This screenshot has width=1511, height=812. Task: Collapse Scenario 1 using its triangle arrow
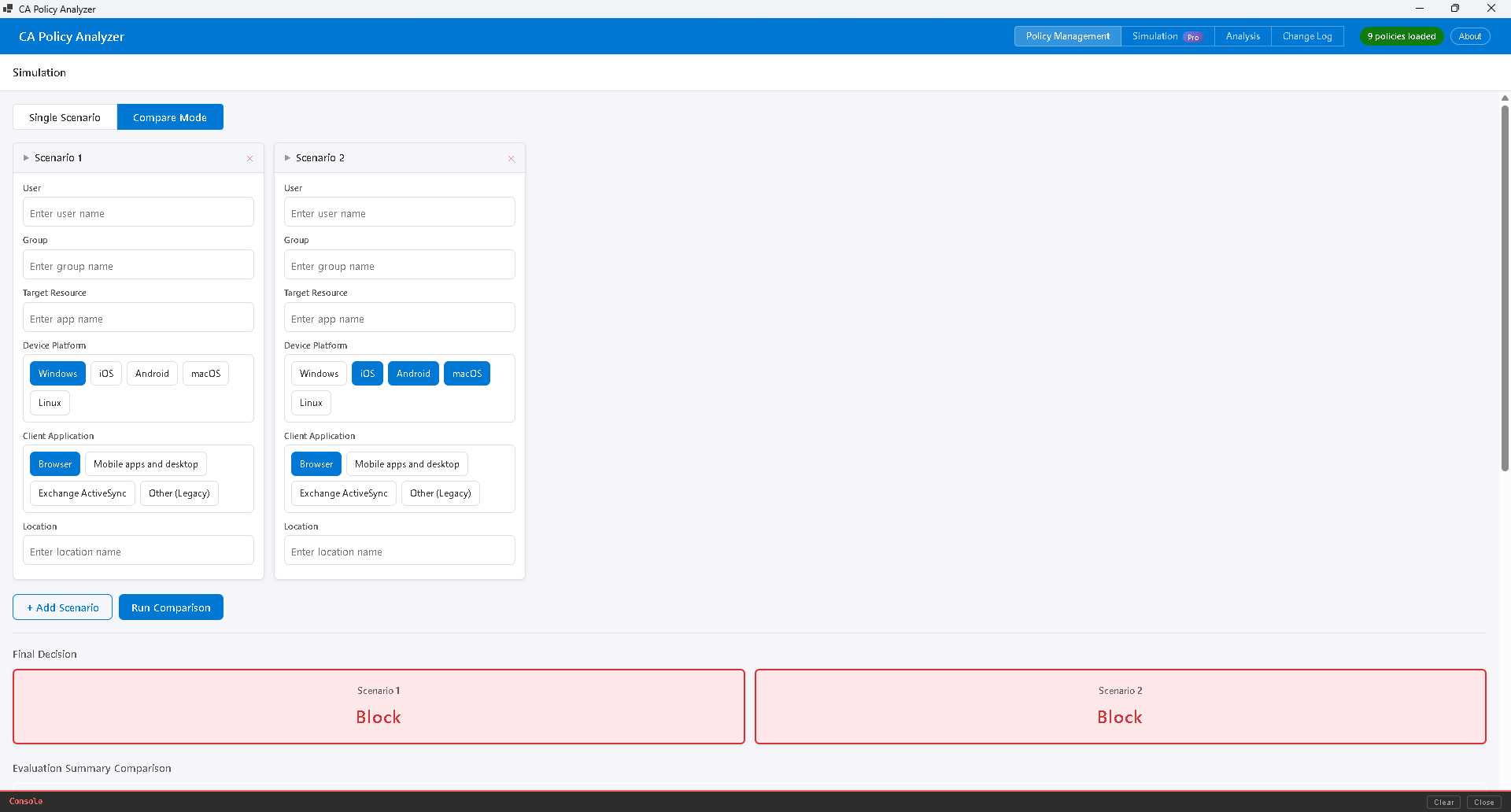tap(26, 158)
